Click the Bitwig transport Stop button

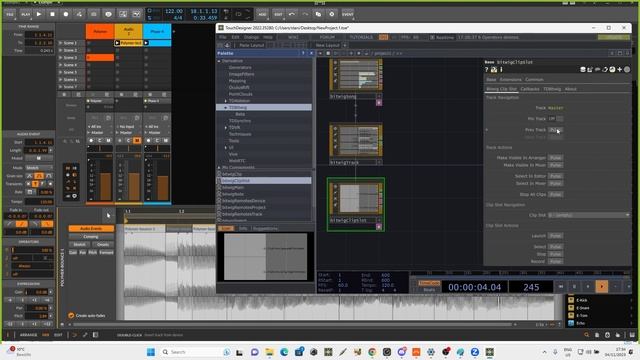point(52,14)
